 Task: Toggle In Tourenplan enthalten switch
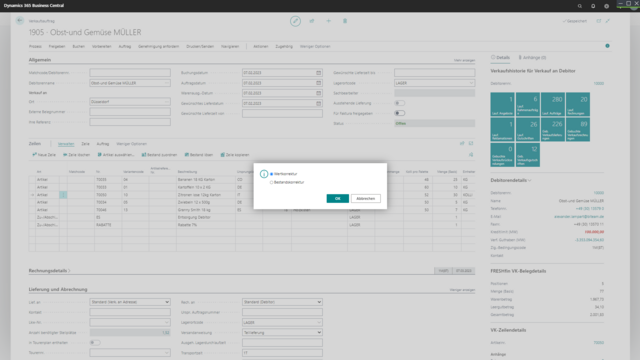click(x=95, y=342)
